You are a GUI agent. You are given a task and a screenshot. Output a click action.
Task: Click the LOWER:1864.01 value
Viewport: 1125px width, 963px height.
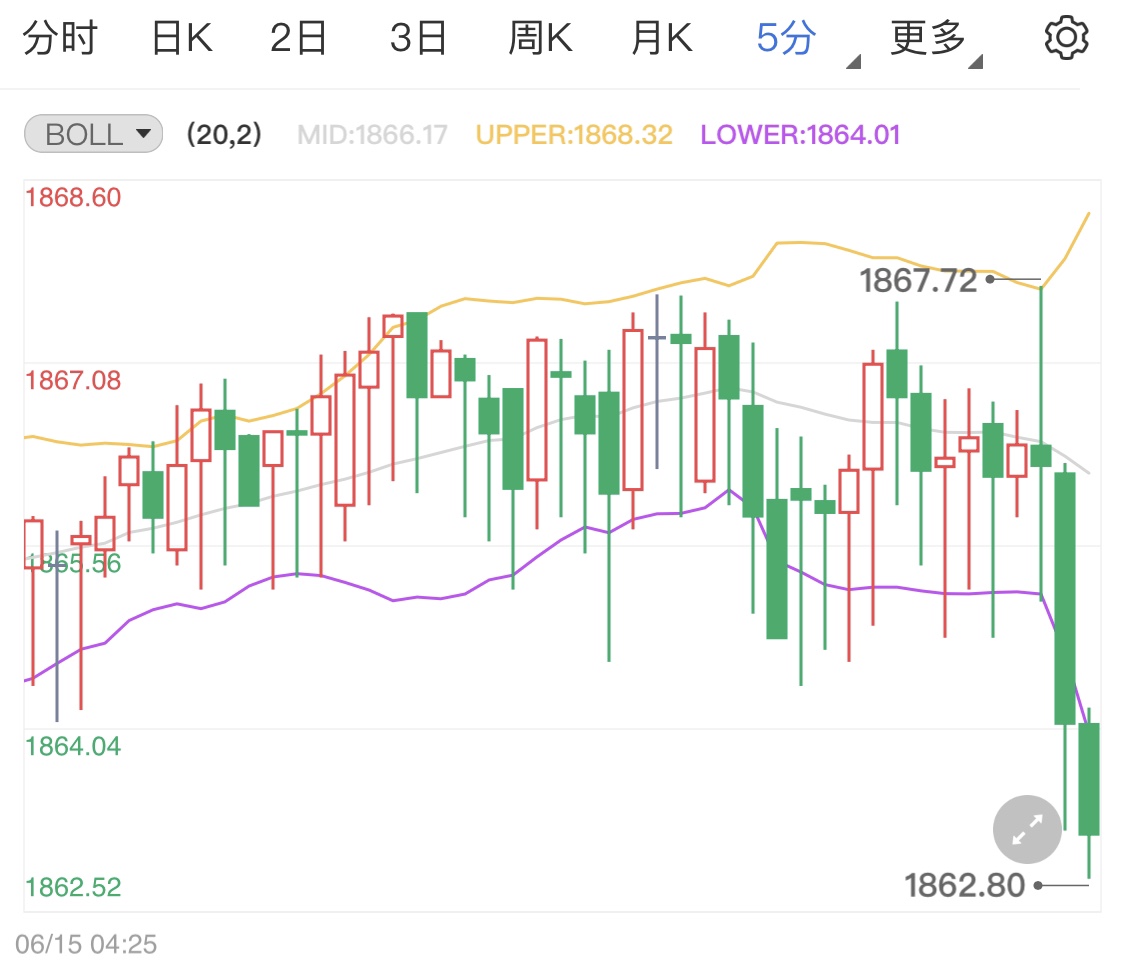(x=800, y=135)
